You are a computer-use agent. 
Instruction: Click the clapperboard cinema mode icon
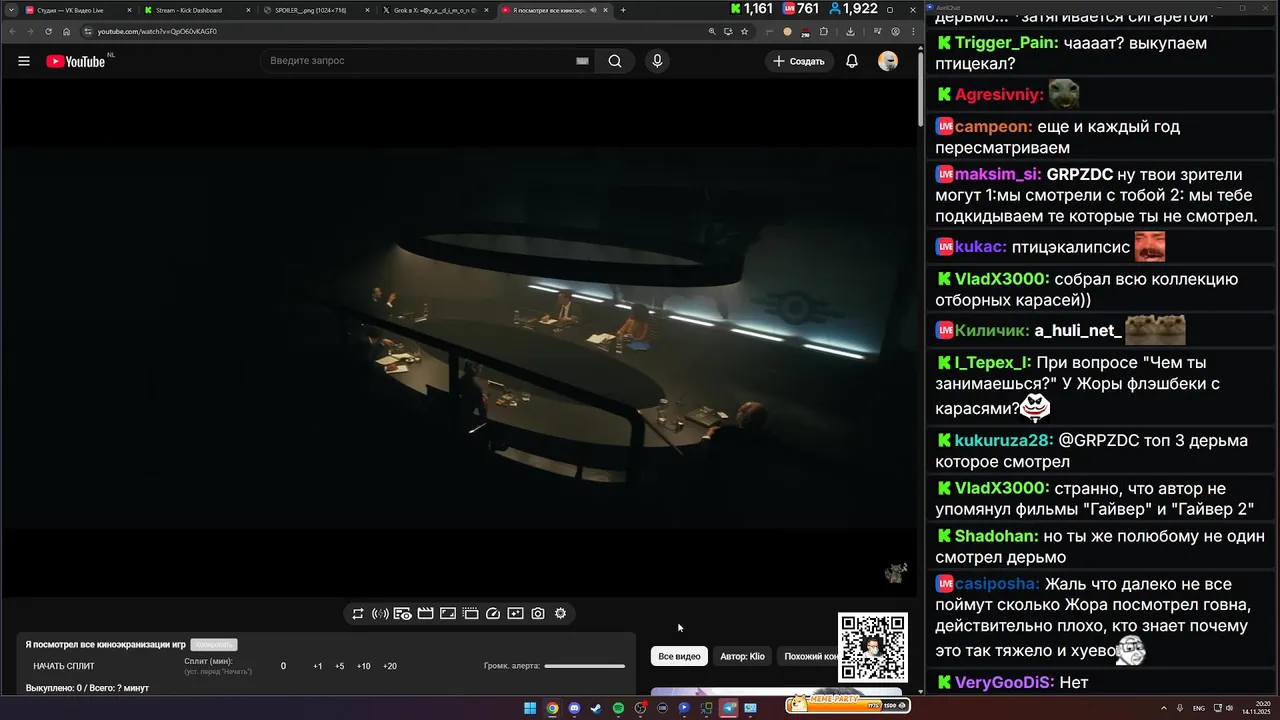[425, 613]
